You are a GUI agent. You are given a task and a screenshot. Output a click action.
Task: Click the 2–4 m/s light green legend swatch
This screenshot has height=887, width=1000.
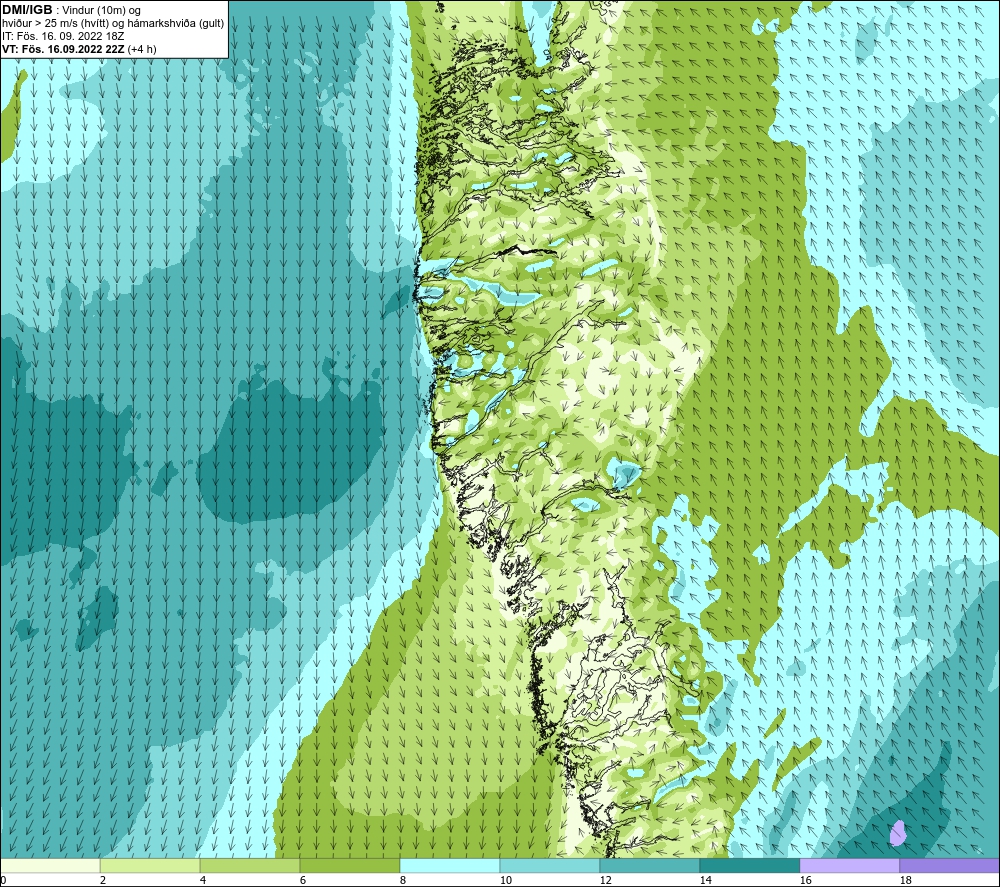pyautogui.click(x=150, y=866)
